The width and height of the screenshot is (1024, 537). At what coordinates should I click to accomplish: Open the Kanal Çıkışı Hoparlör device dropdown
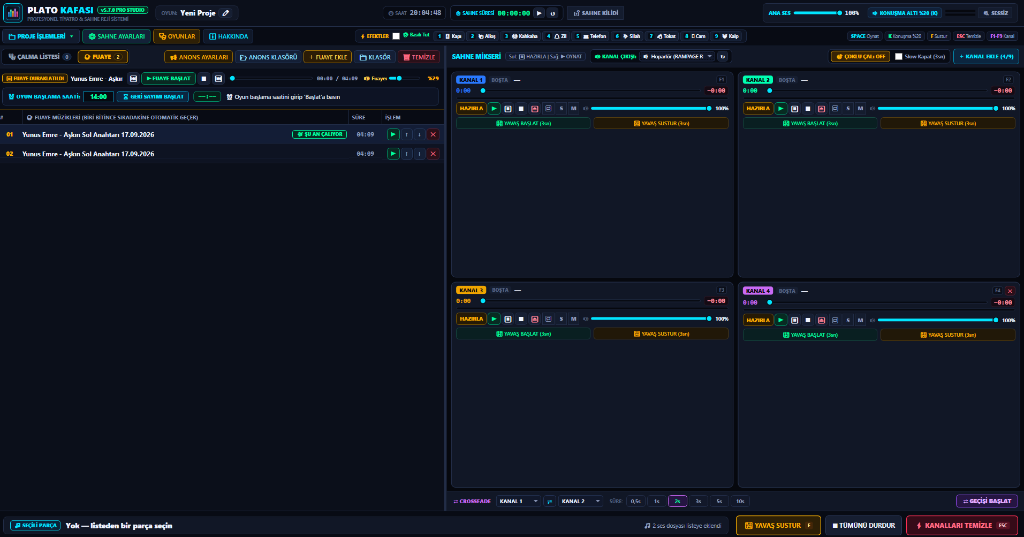coord(677,57)
